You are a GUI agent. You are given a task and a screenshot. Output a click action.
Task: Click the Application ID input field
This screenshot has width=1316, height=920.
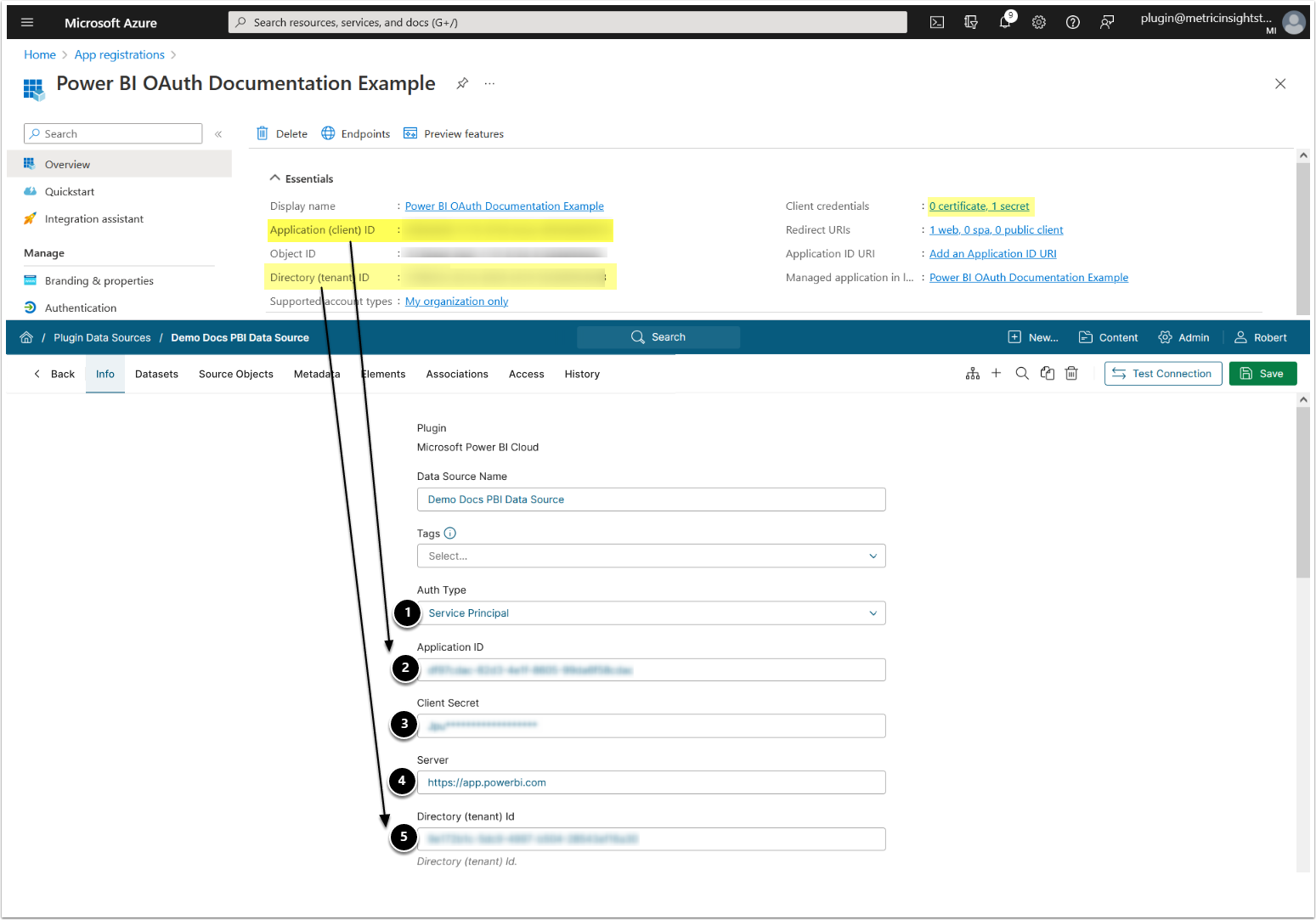click(x=651, y=670)
